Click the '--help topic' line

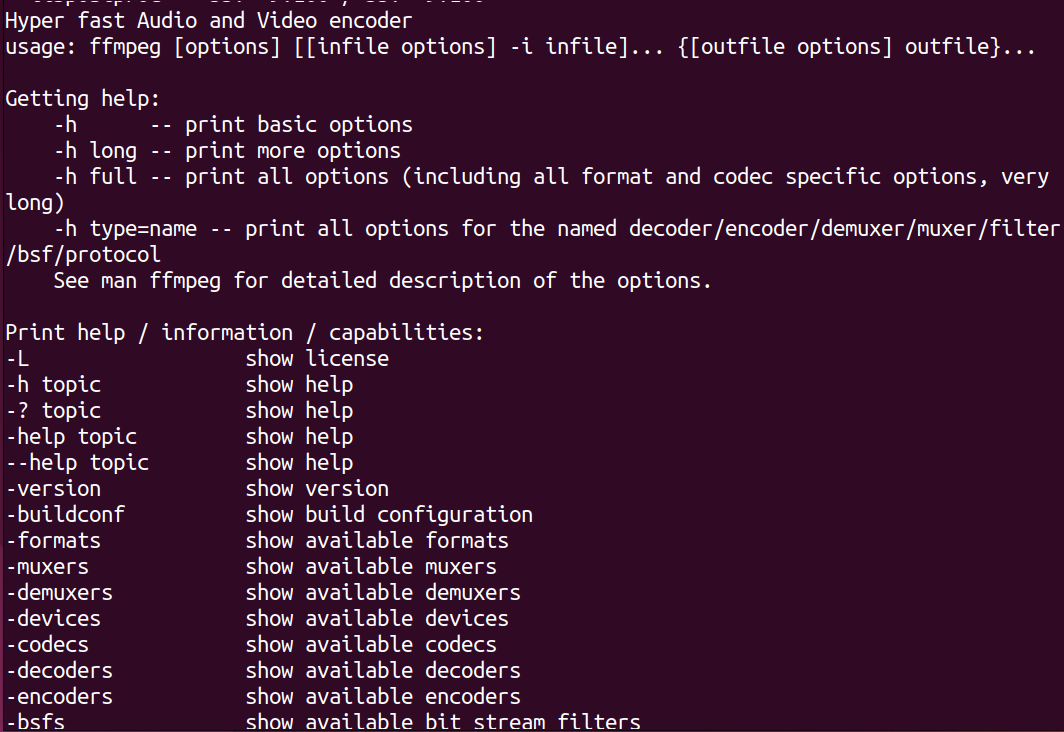coord(179,463)
